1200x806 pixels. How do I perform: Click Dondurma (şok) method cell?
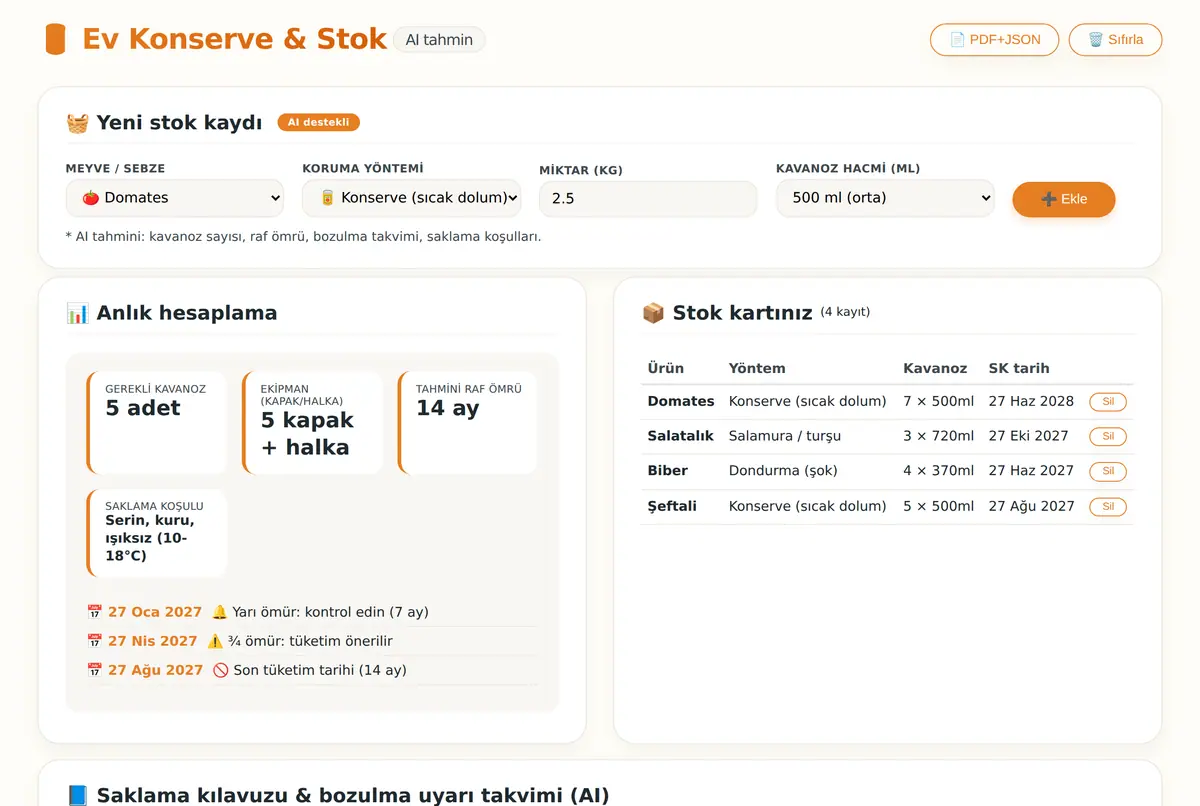point(783,471)
